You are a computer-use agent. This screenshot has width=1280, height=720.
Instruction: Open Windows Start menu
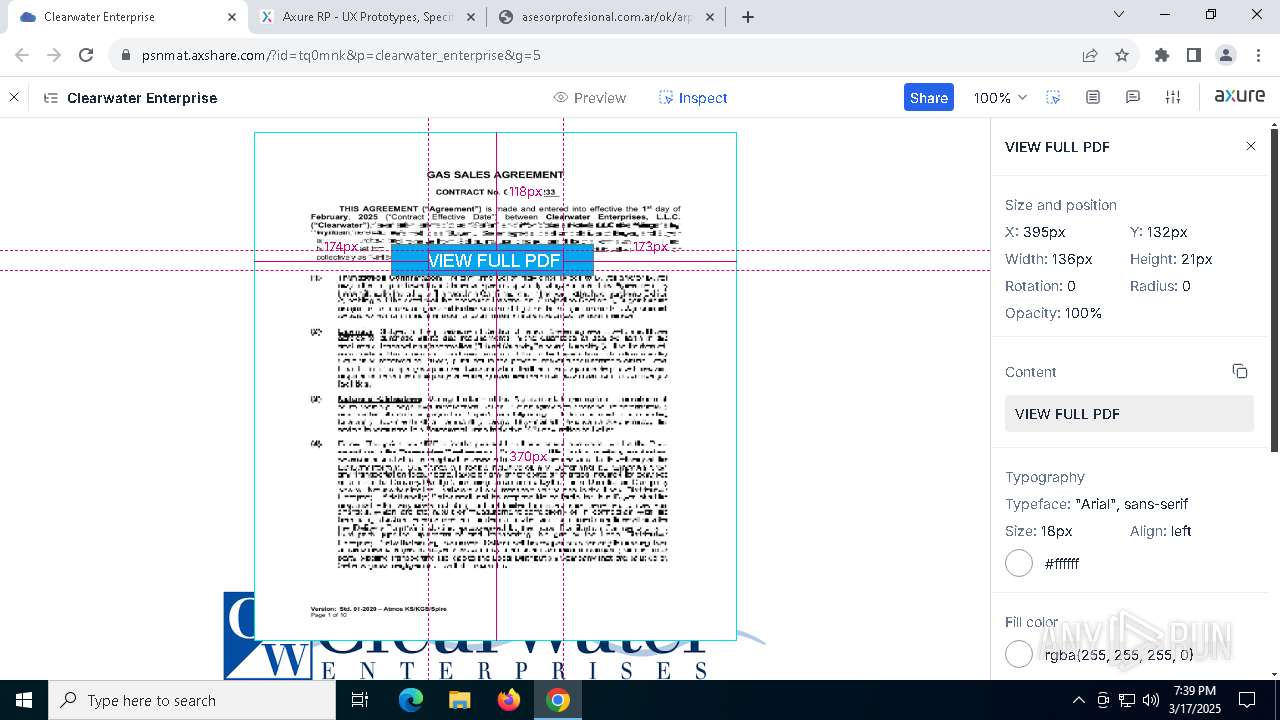pyautogui.click(x=24, y=700)
